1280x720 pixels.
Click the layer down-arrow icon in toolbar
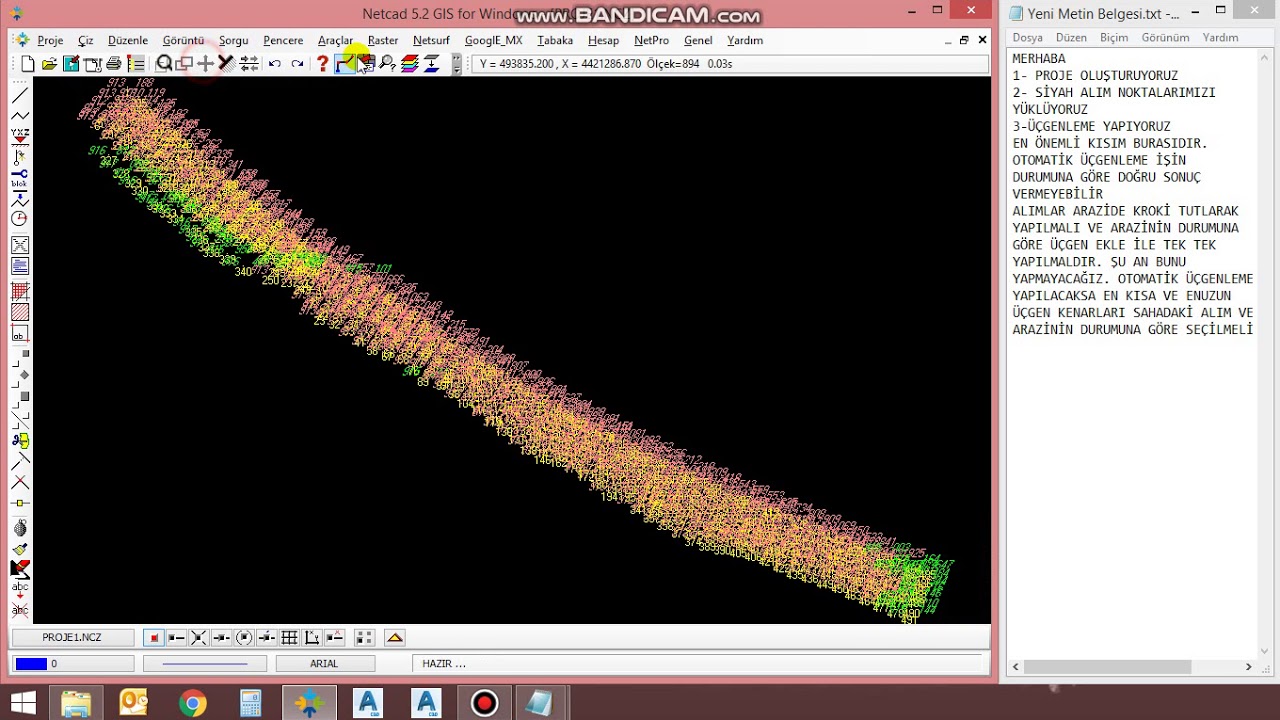pos(432,64)
